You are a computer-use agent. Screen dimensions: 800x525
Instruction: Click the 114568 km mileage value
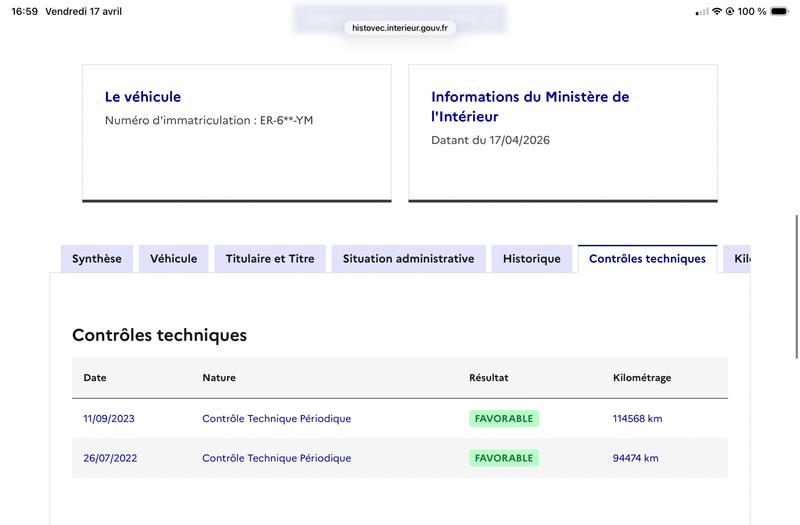pyautogui.click(x=637, y=419)
